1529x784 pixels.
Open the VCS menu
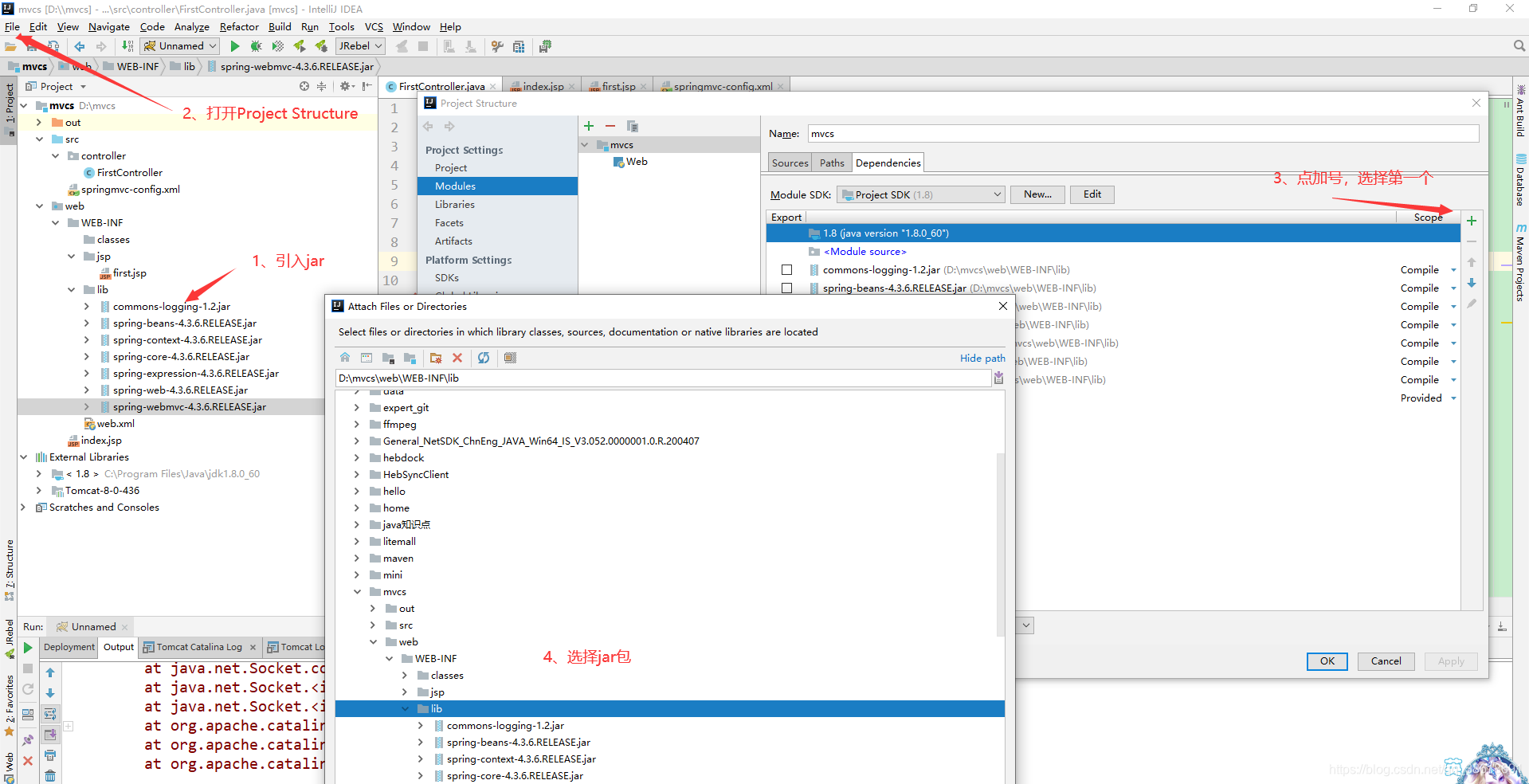(374, 26)
